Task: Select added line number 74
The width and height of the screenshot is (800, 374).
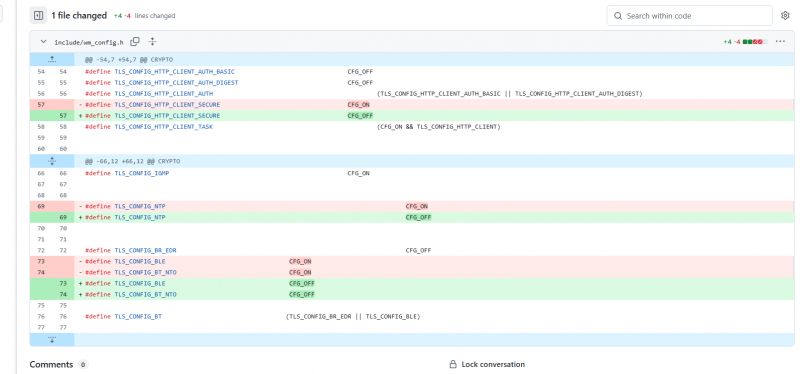Action: pos(63,294)
